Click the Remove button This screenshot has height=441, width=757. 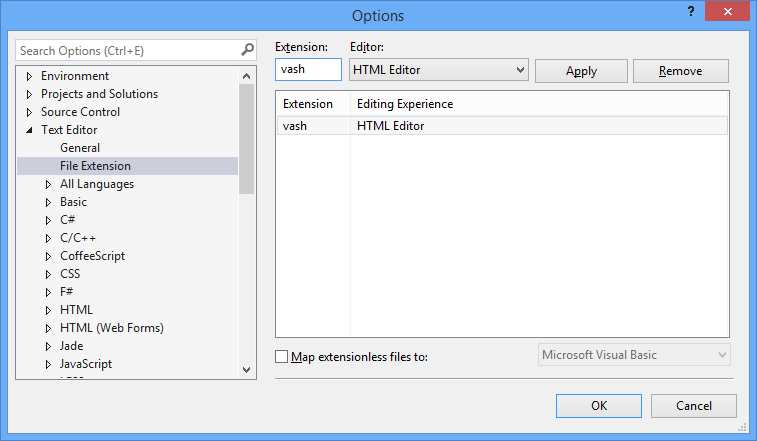[x=681, y=71]
